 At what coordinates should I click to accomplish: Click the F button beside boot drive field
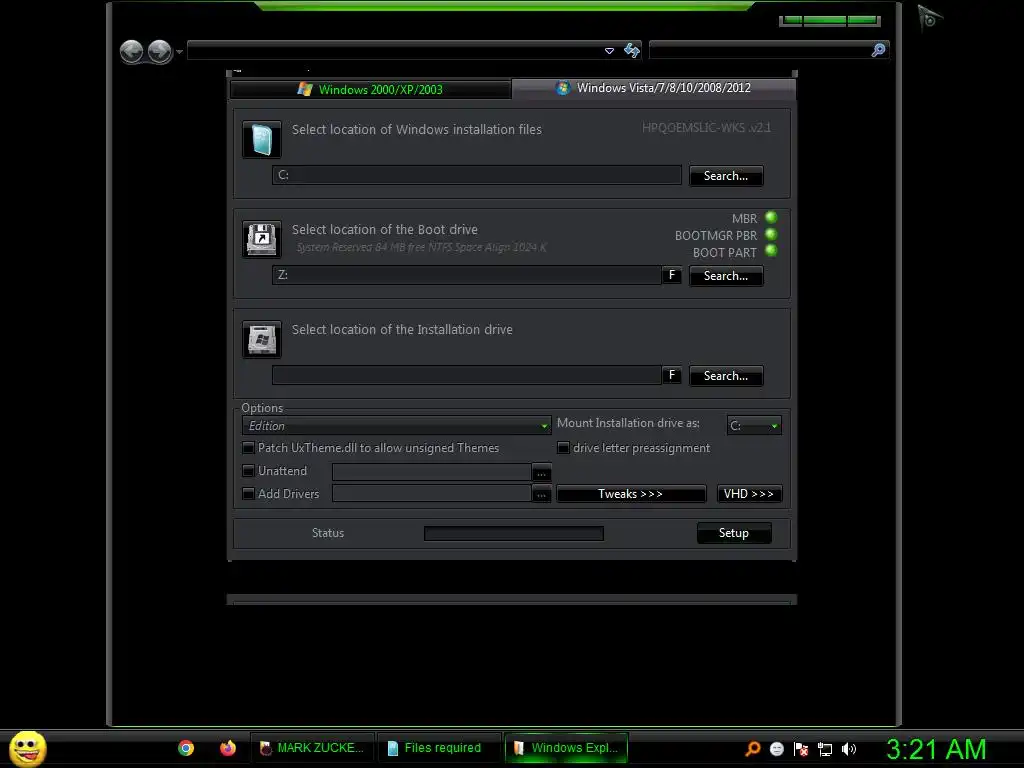tap(671, 275)
